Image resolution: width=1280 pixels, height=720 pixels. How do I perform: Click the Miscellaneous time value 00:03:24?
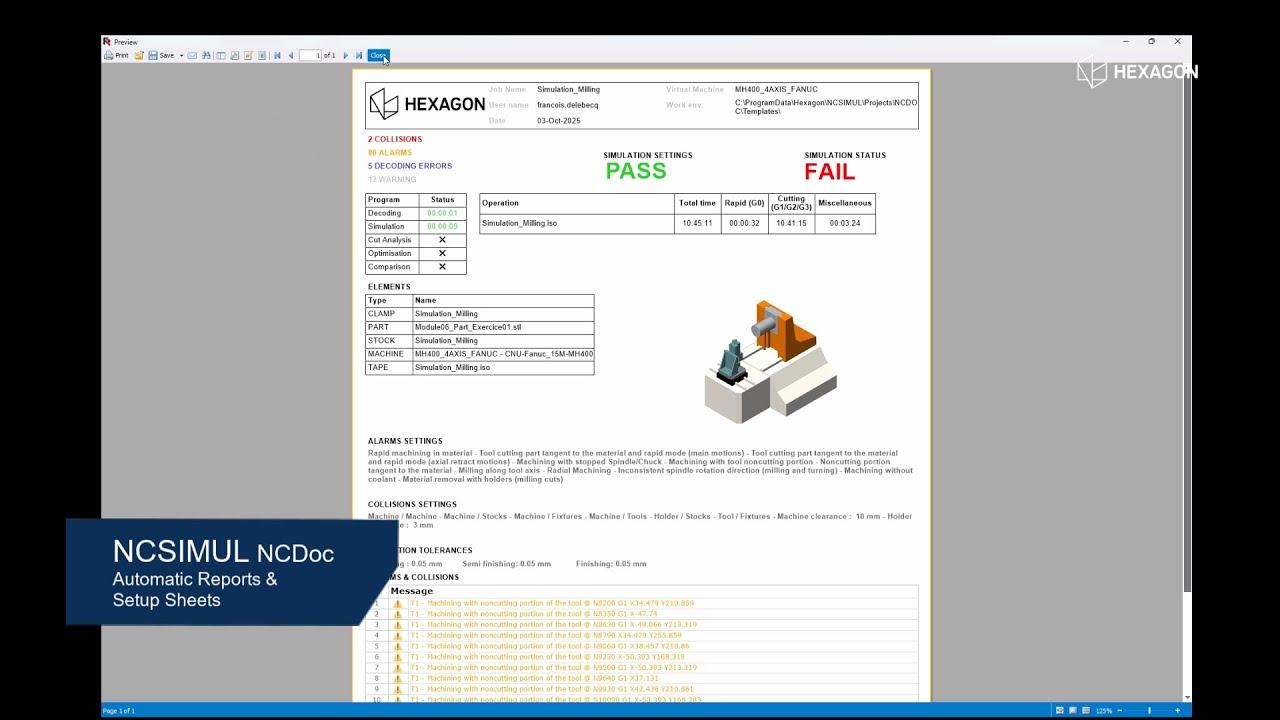click(x=845, y=223)
